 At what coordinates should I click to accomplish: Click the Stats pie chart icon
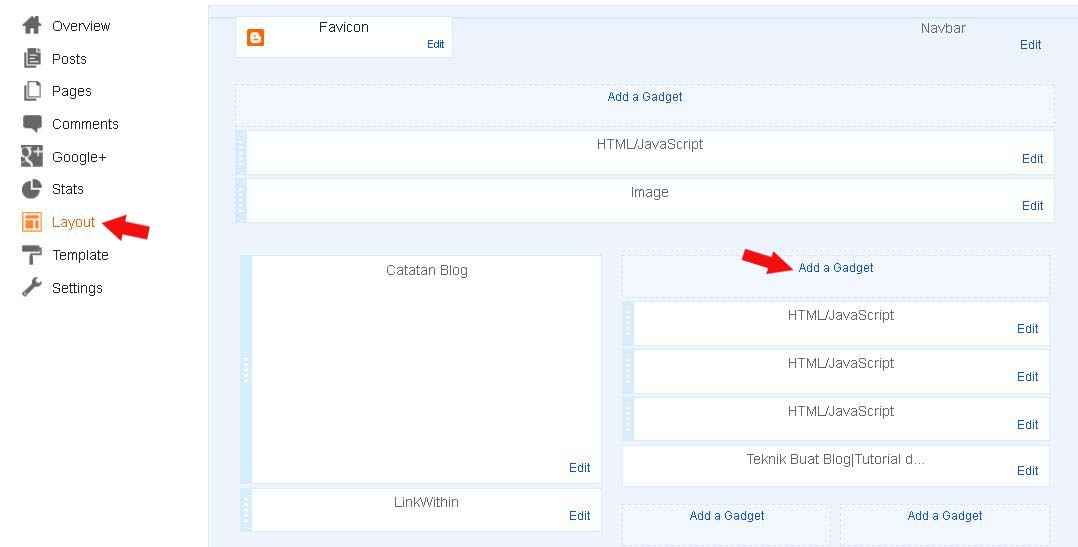pyautogui.click(x=32, y=189)
